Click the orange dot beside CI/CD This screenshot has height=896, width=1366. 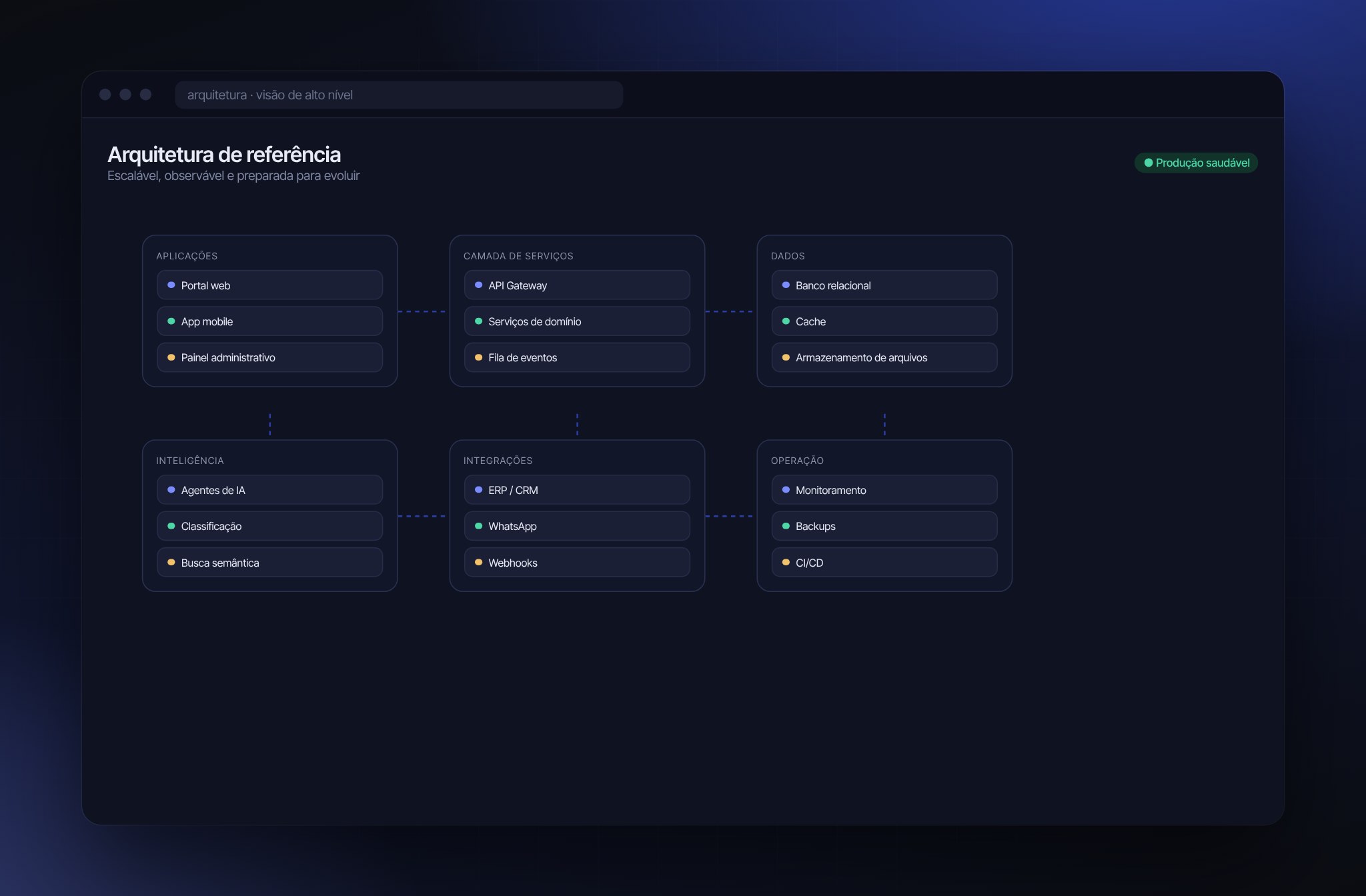click(786, 563)
